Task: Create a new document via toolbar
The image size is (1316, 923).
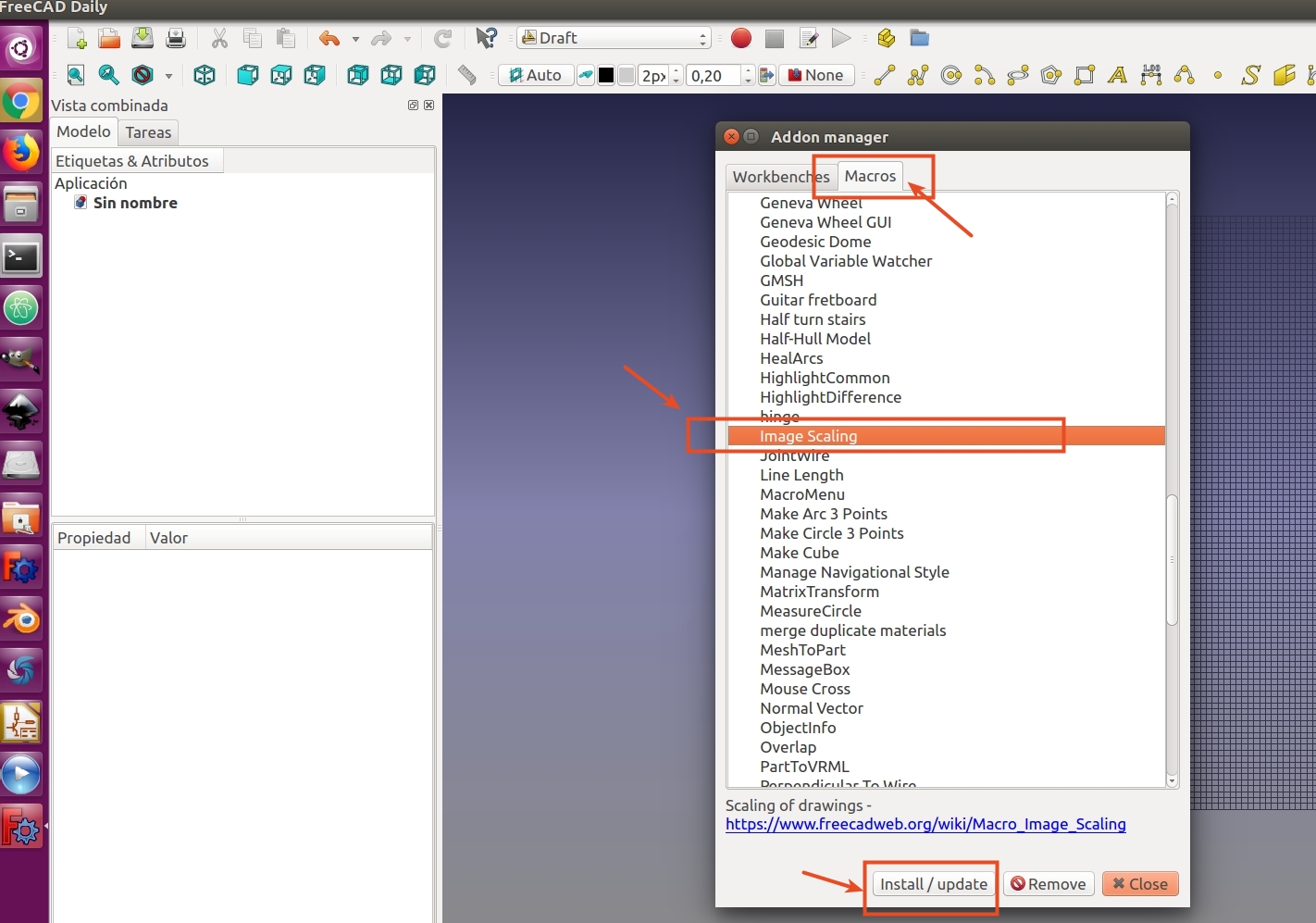Action: [77, 39]
